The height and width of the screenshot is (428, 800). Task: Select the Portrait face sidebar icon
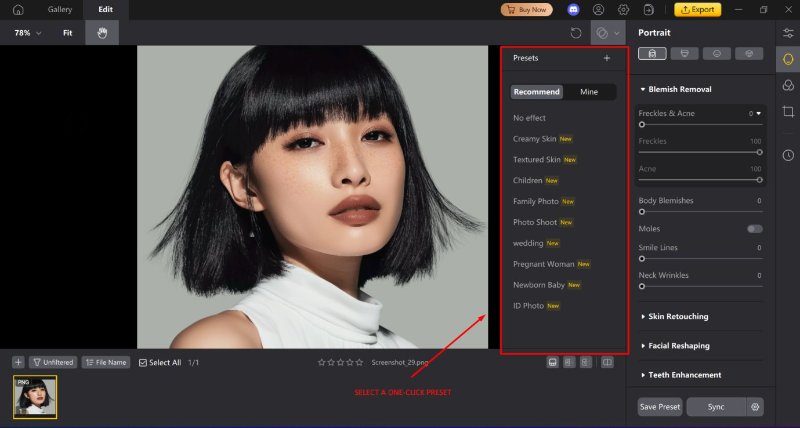click(x=788, y=59)
